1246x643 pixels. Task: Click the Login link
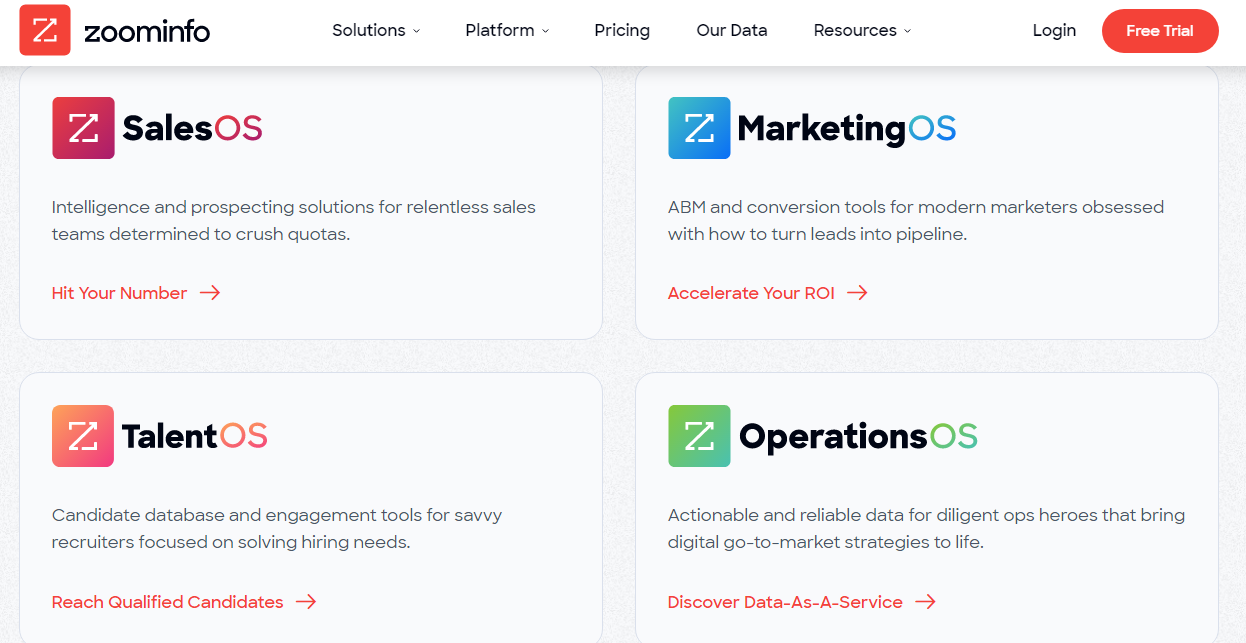point(1054,30)
